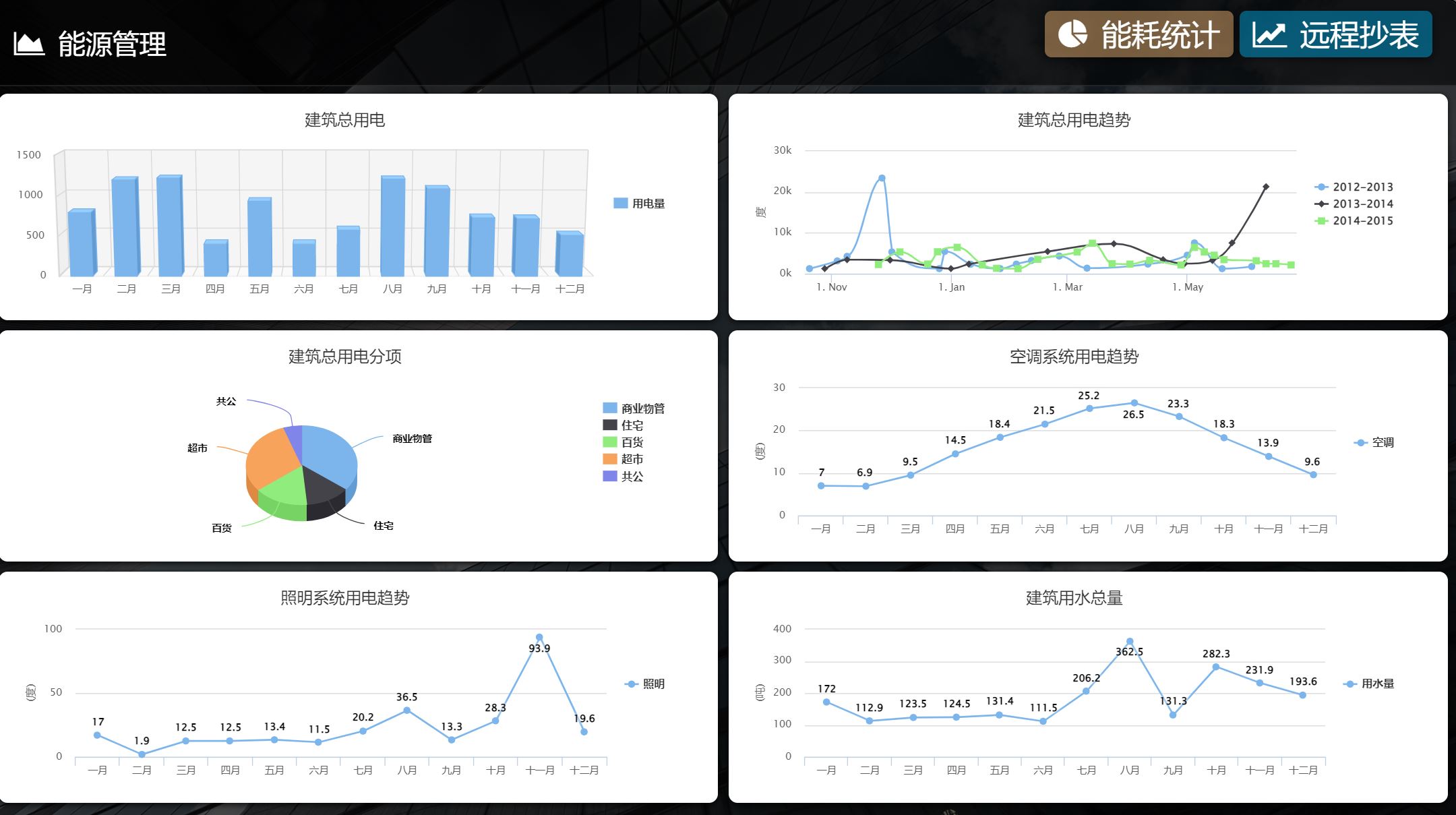Click the 八月 bar in 建筑总用电 chart
Viewport: 1456px width, 815px height.
tap(393, 227)
